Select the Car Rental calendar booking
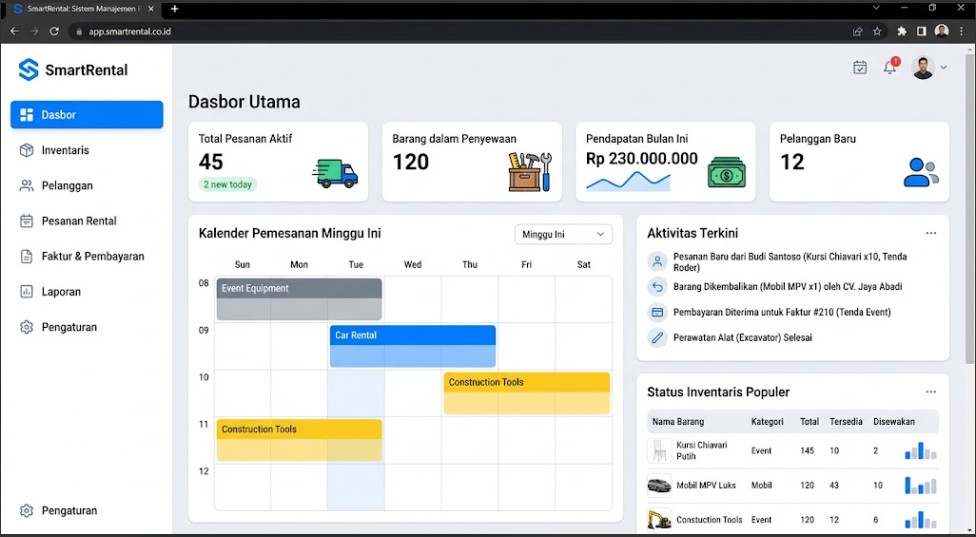Viewport: 976px width, 537px height. 413,346
